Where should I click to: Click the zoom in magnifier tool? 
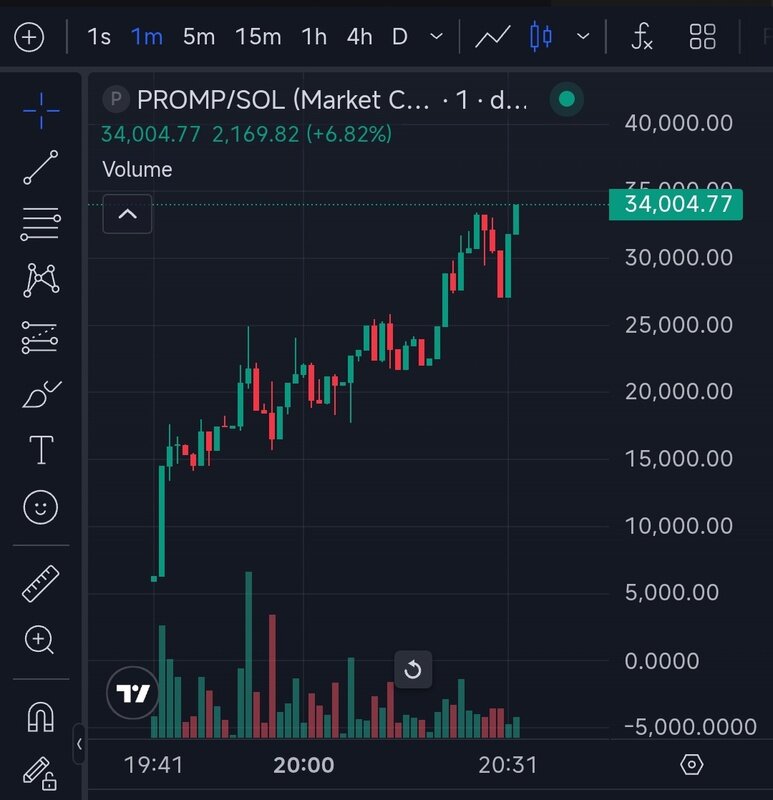(40, 639)
